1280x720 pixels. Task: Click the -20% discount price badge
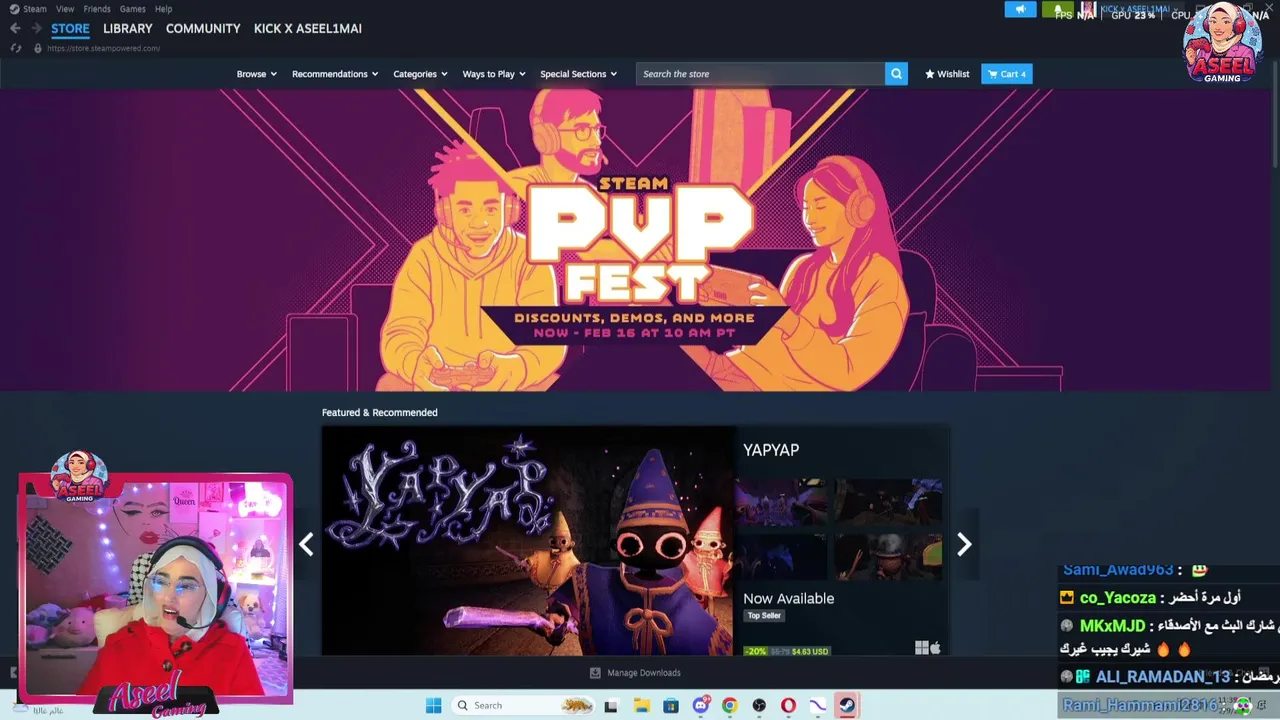(787, 651)
